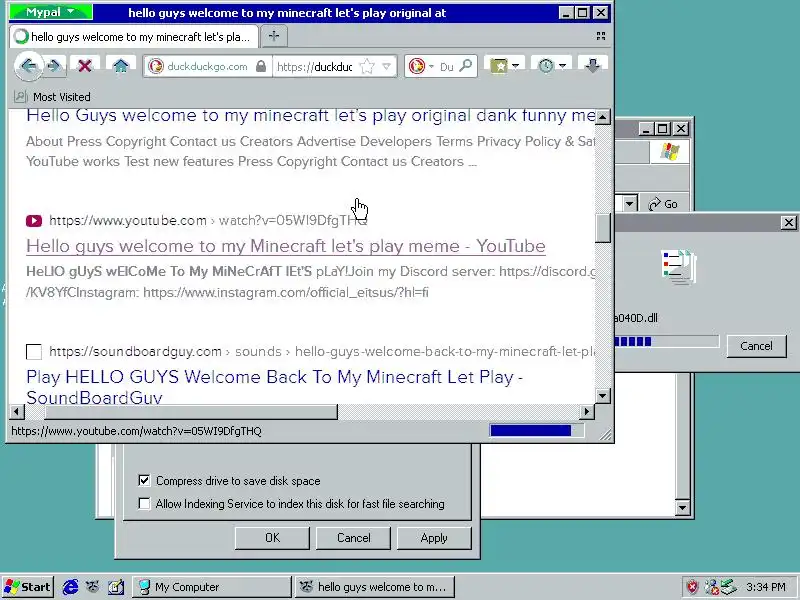This screenshot has height=600, width=800.
Task: Click the red security shield tray icon
Action: point(692,587)
